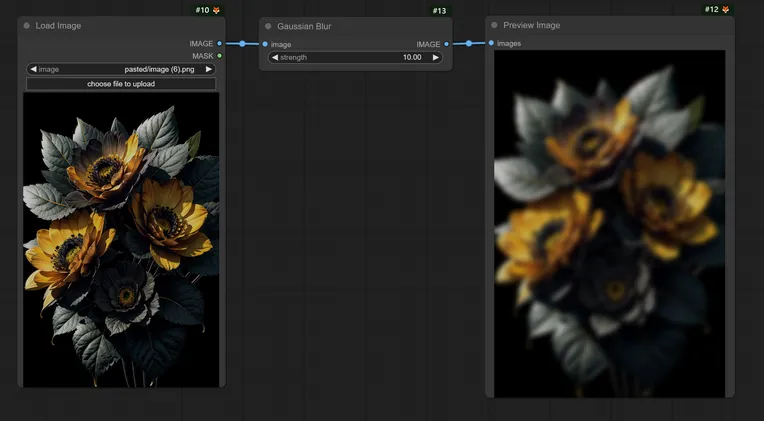This screenshot has width=764, height=421.
Task: Decrease blur strength with the left arrow
Action: (275, 58)
